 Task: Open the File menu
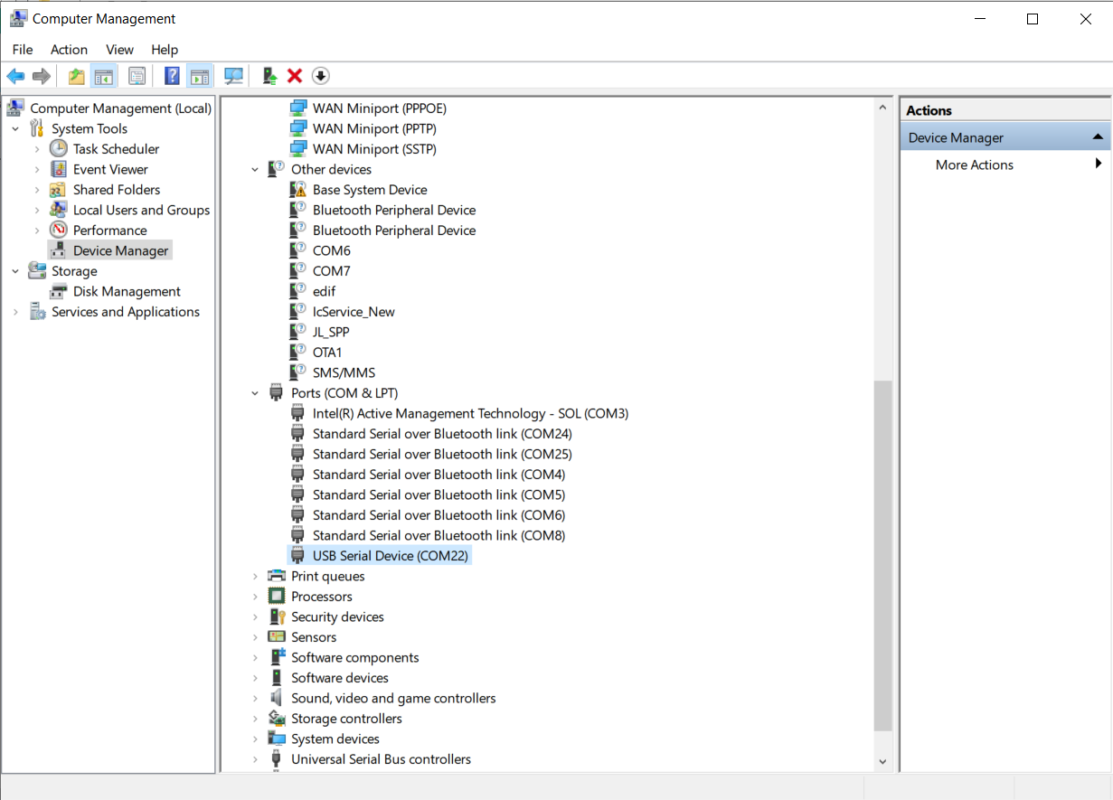click(23, 50)
